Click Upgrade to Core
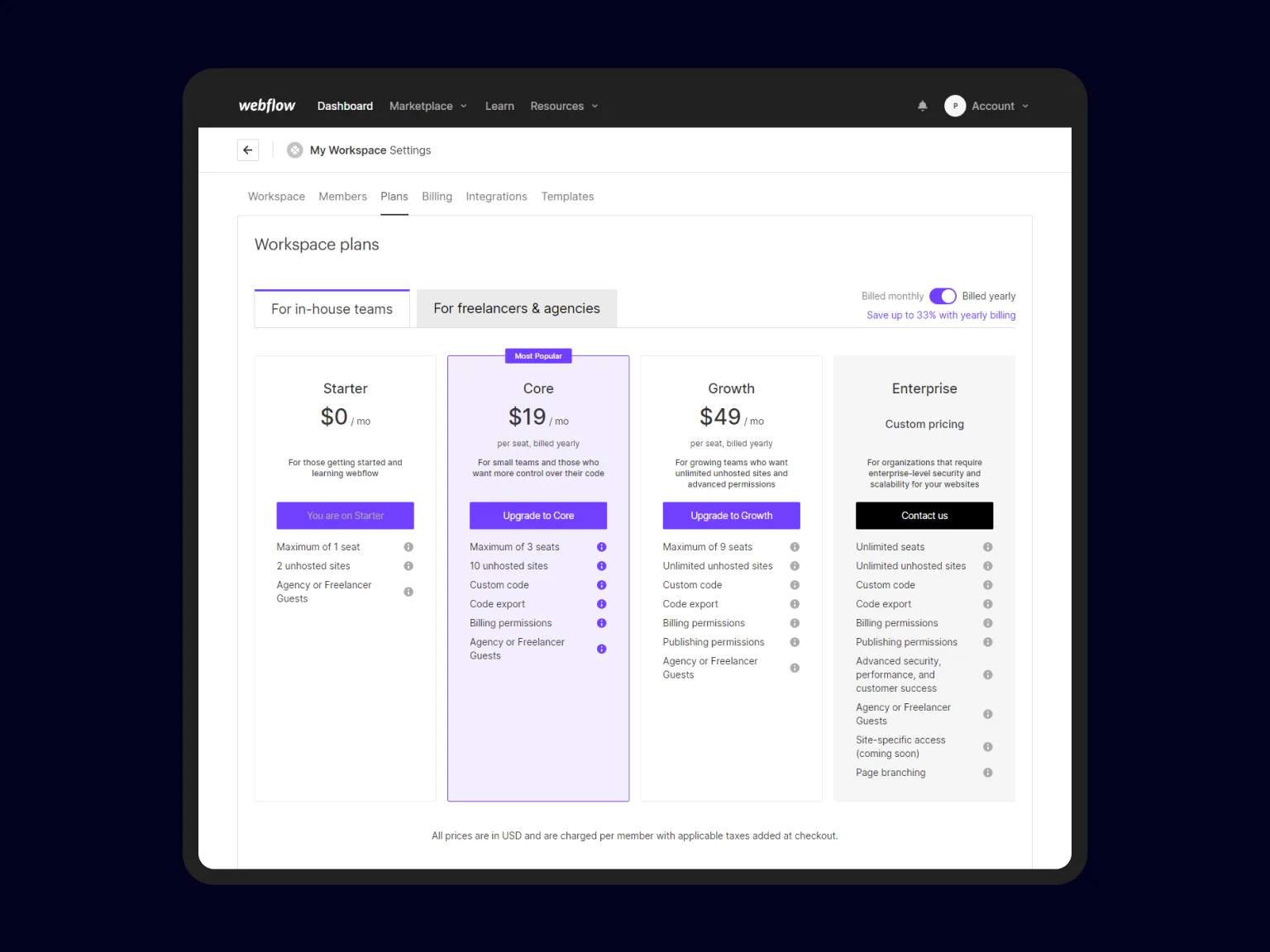This screenshot has height=952, width=1270. coord(538,515)
